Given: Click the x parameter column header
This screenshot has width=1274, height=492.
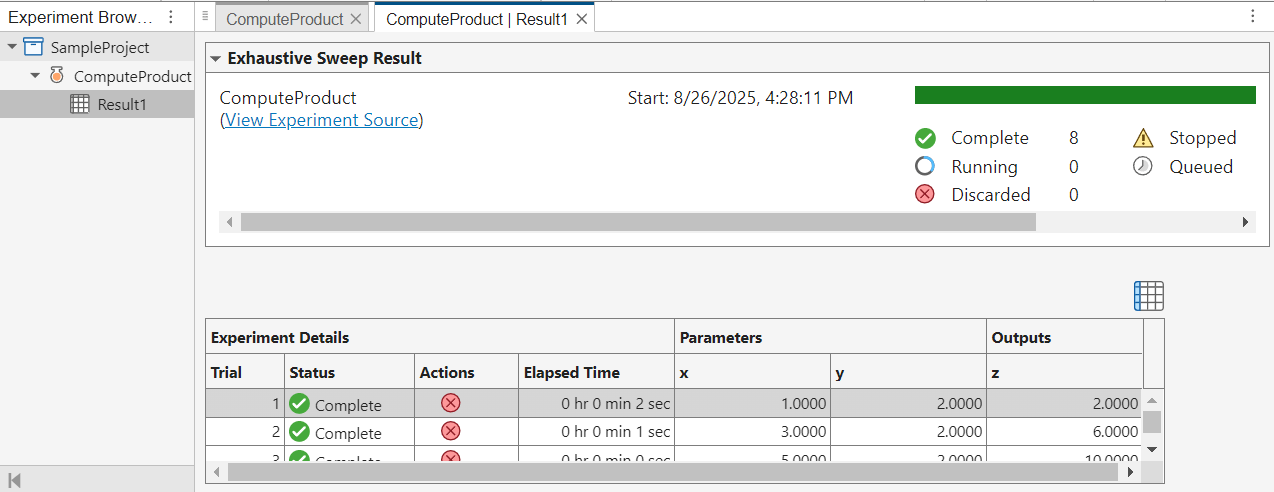Looking at the screenshot, I should (x=752, y=372).
